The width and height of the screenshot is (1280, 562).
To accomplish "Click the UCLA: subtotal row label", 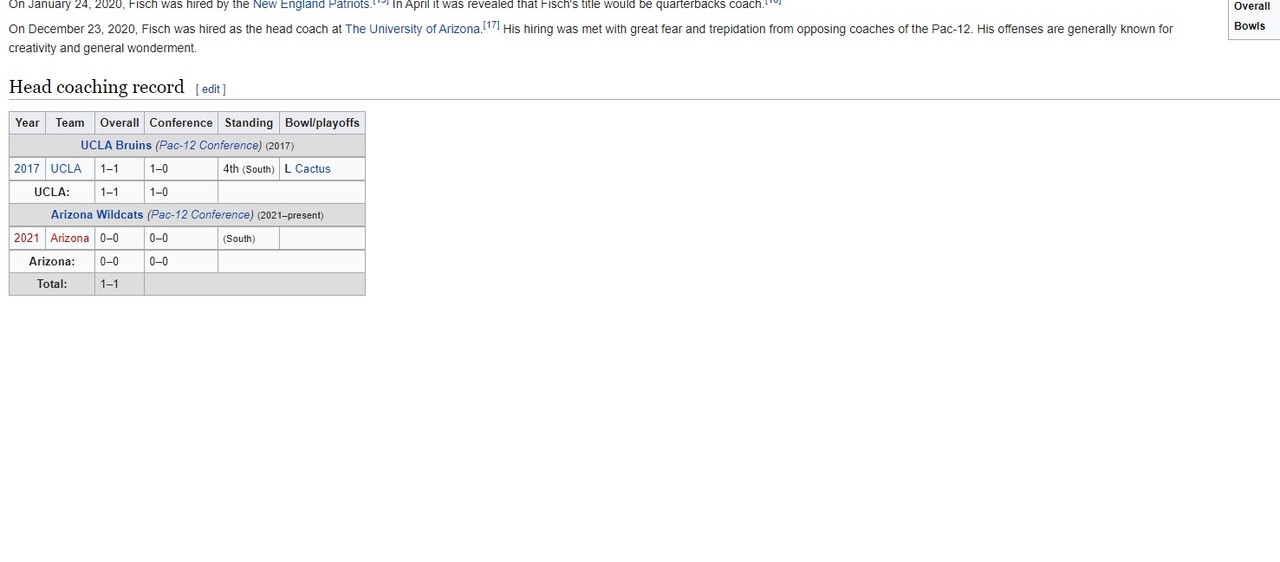I will [x=52, y=192].
